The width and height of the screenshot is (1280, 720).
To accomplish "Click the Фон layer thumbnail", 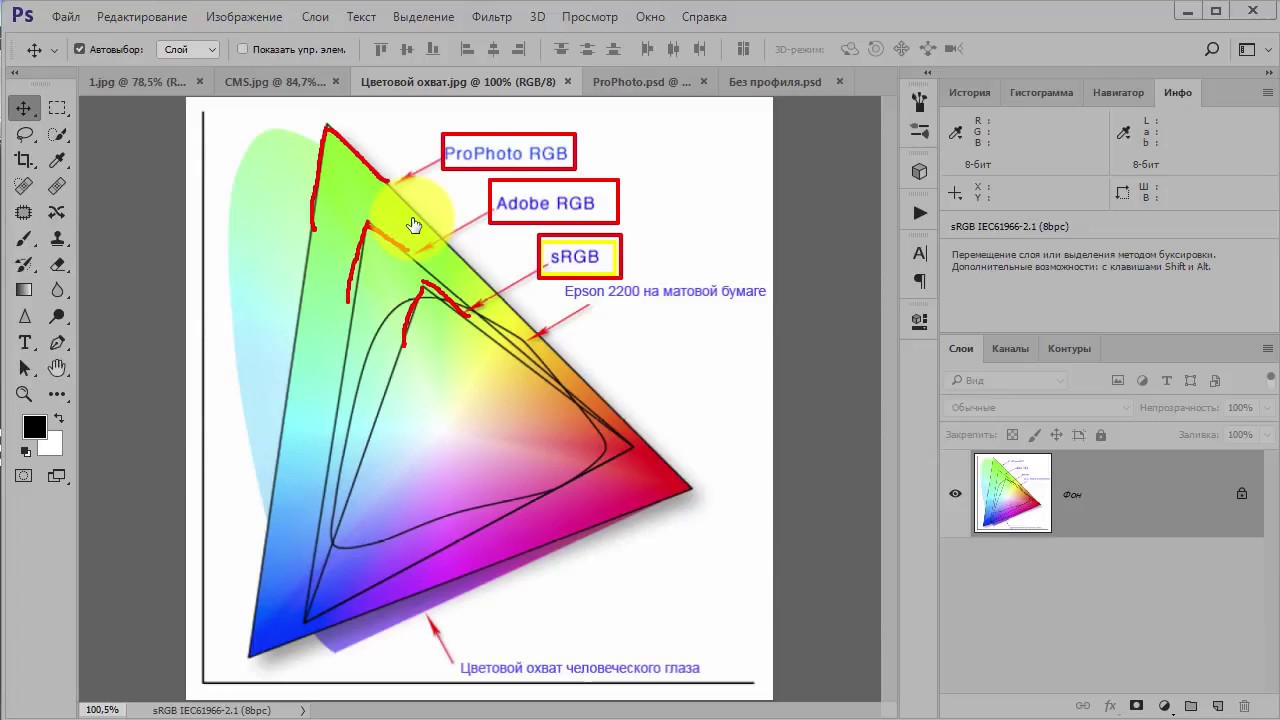I will pyautogui.click(x=1013, y=493).
